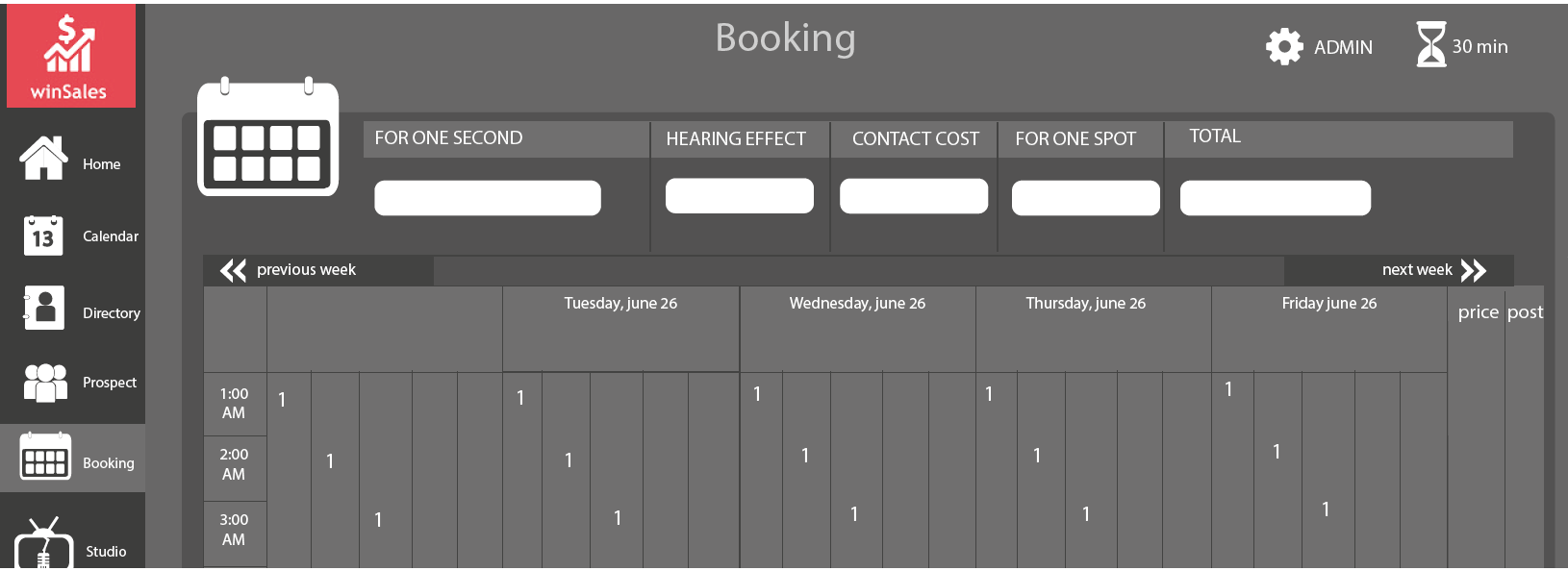Open the Calendar sidebar icon

click(x=43, y=236)
